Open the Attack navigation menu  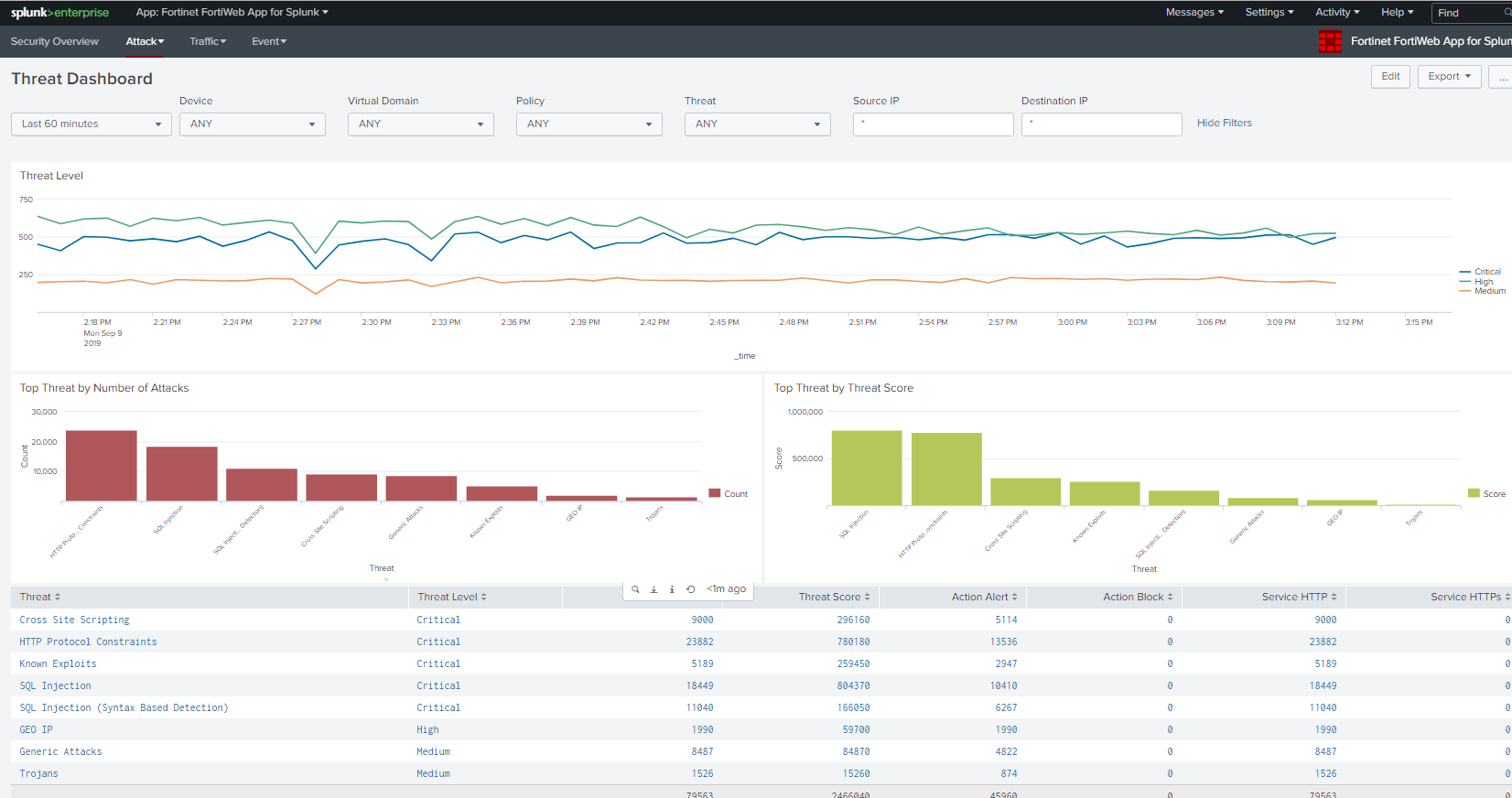tap(145, 41)
